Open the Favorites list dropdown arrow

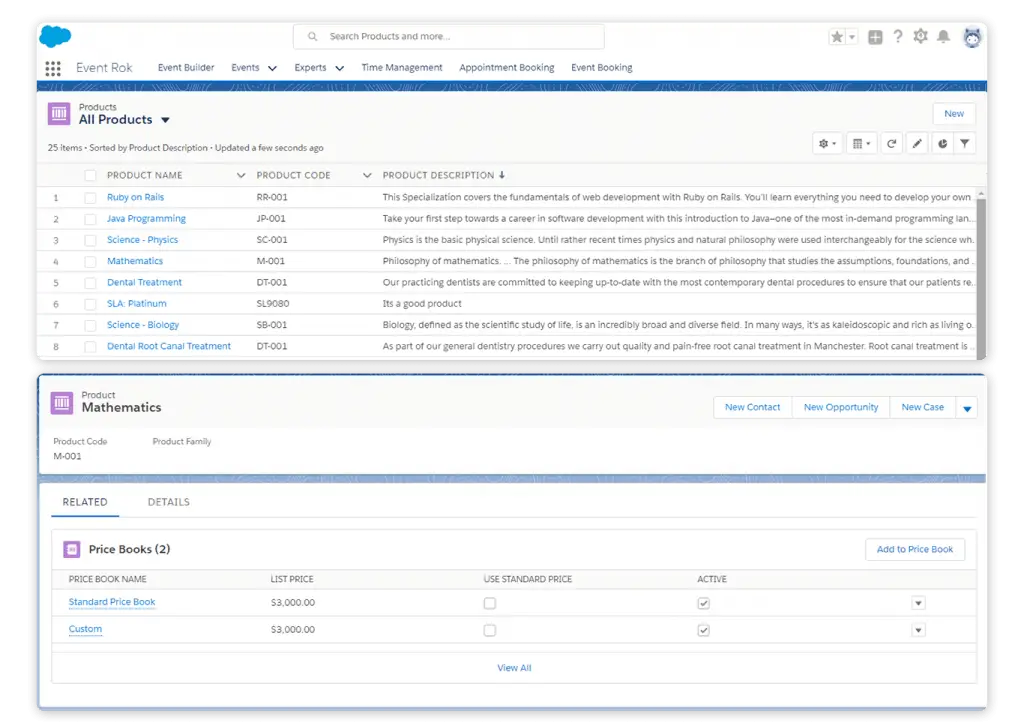pos(852,37)
